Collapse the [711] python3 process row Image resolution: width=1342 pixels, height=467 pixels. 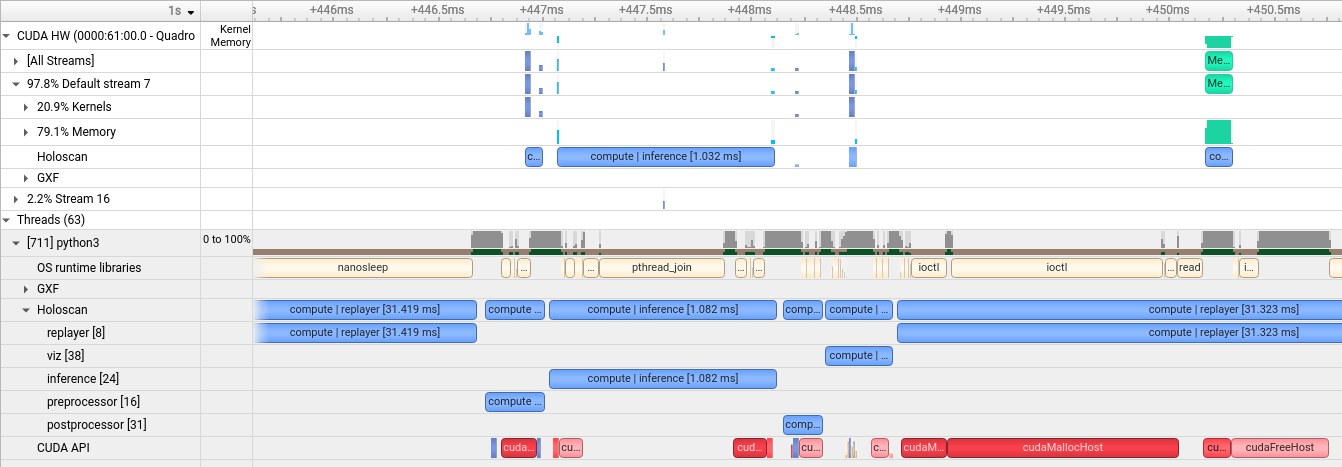pos(16,243)
